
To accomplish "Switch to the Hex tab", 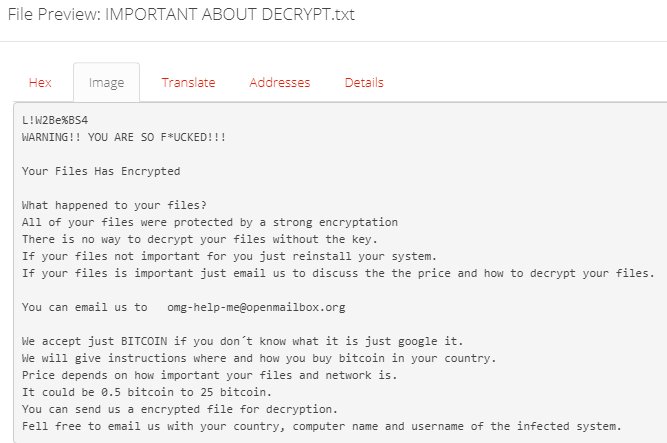I will point(40,83).
